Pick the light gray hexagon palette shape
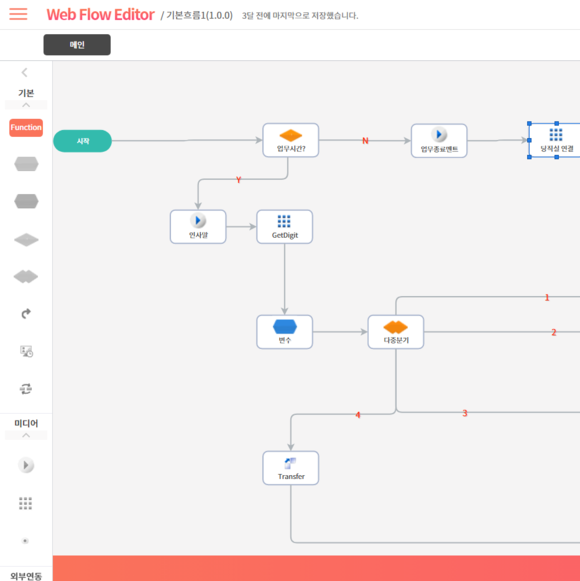This screenshot has width=580, height=581. (x=26, y=164)
